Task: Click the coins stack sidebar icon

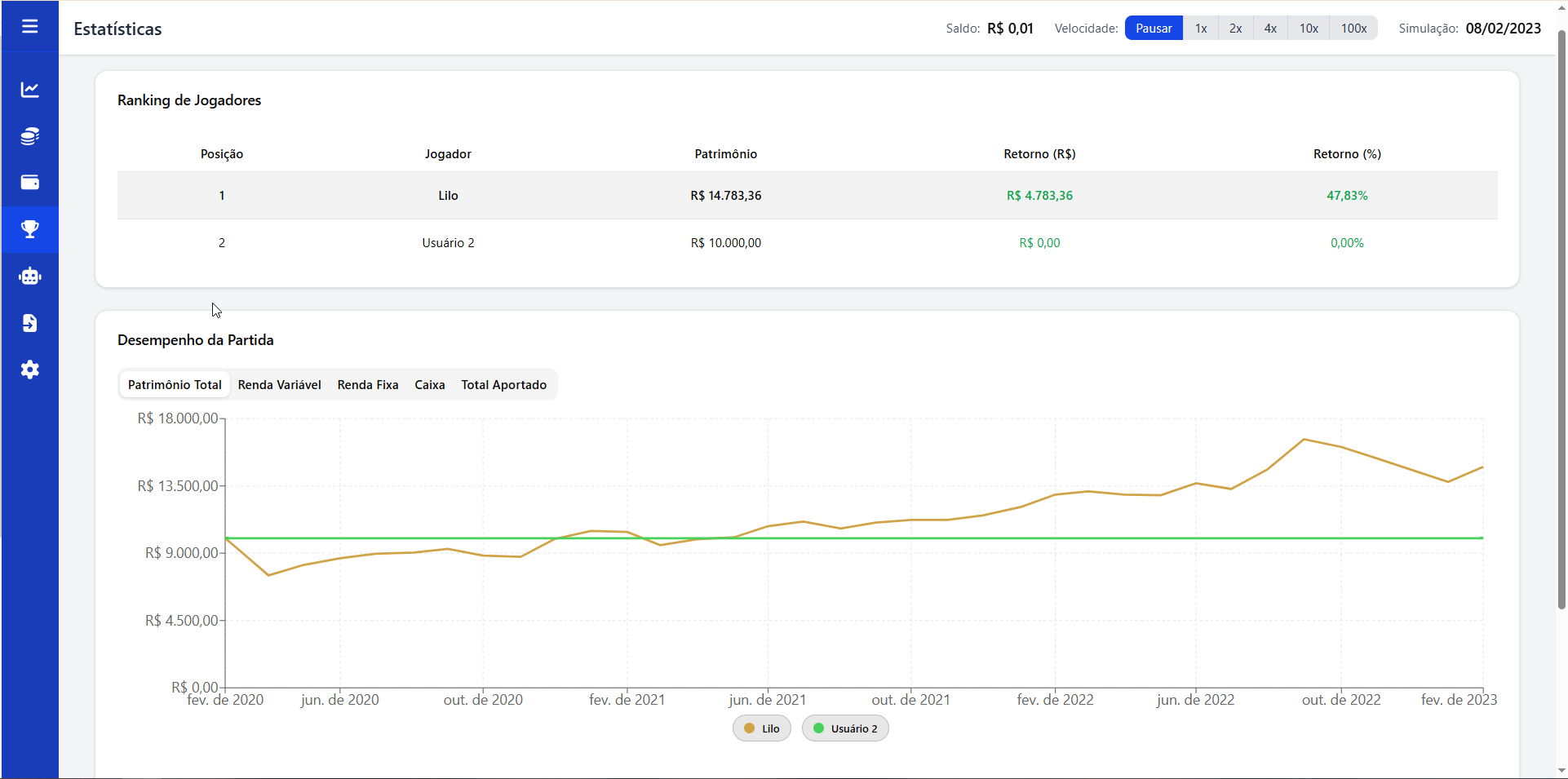Action: 30,136
